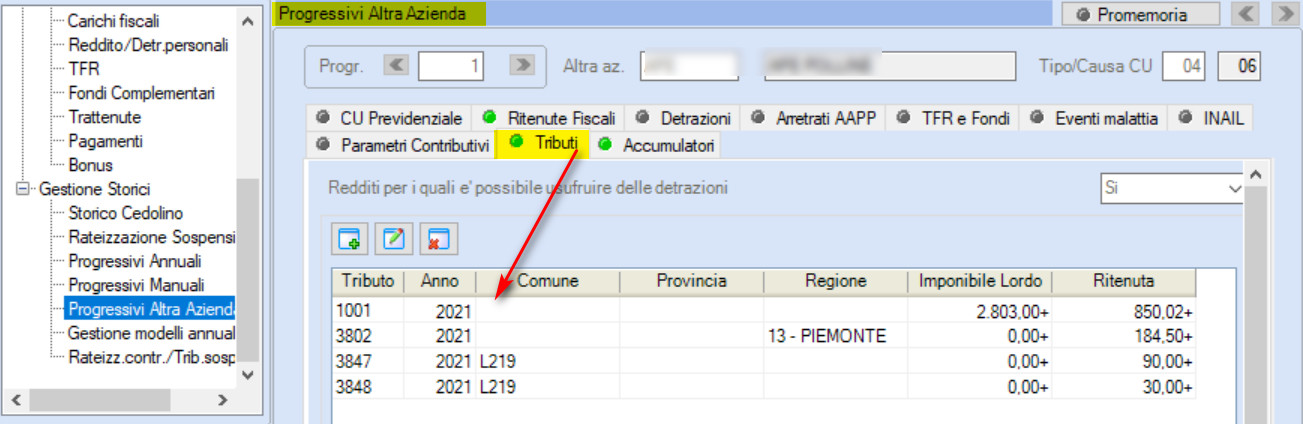Go to next Progr. record arrow

[x=522, y=66]
